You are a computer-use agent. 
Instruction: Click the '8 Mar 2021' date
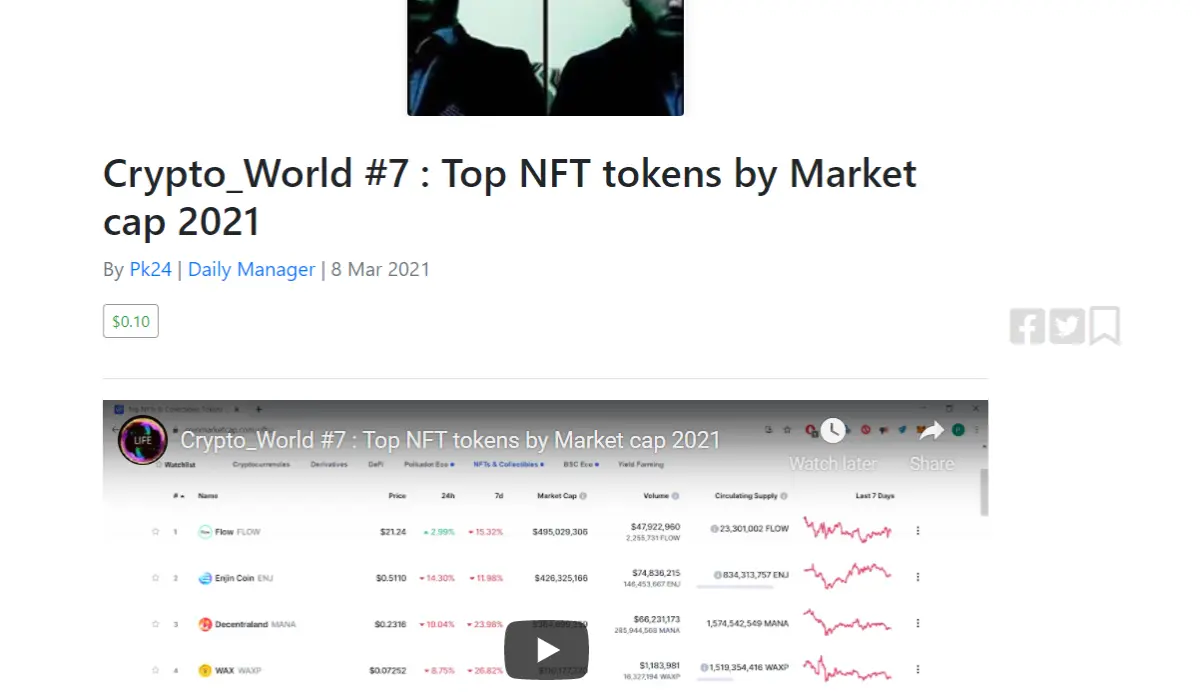pos(380,269)
